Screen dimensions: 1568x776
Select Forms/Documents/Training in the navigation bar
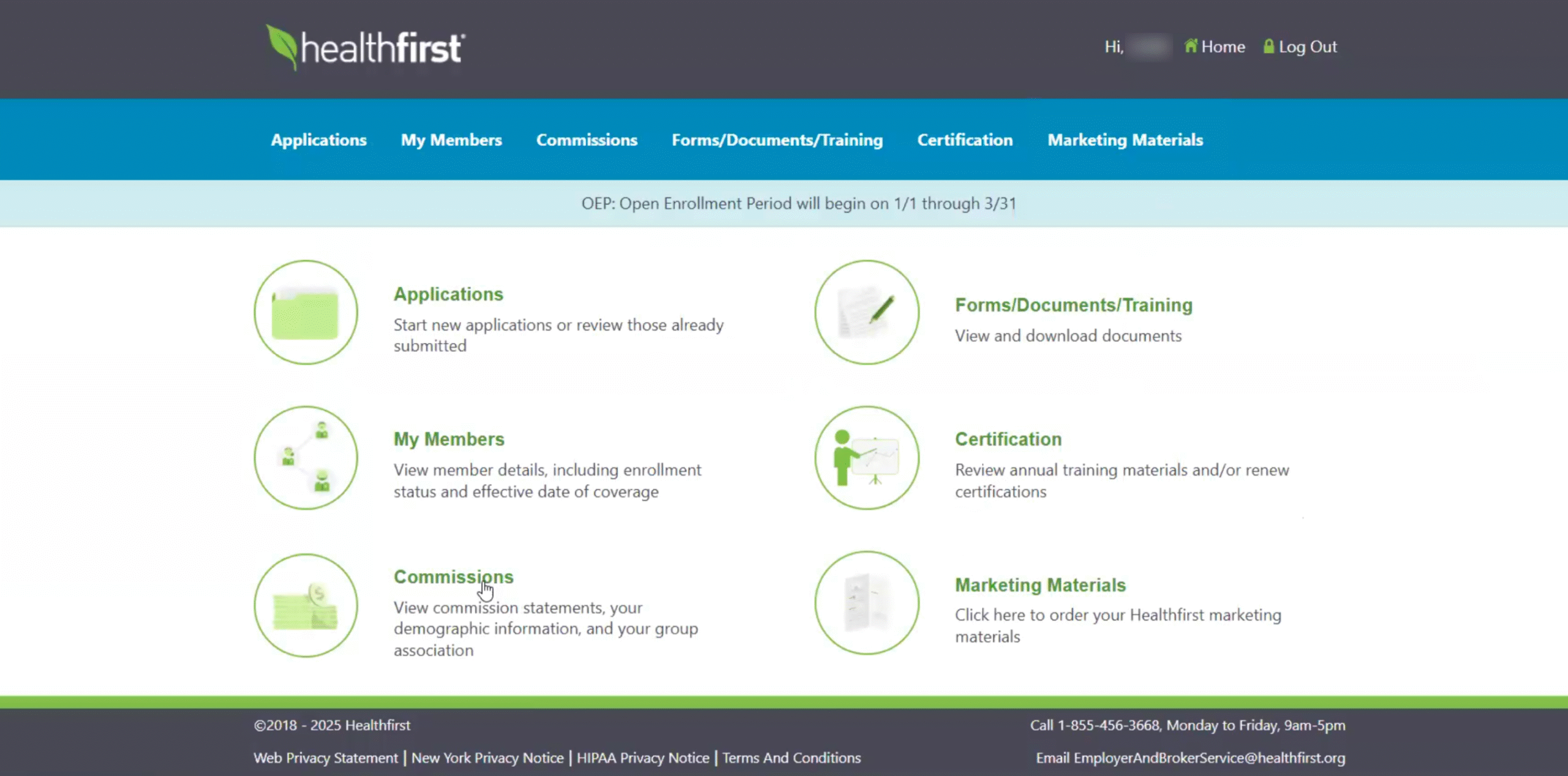coord(777,140)
